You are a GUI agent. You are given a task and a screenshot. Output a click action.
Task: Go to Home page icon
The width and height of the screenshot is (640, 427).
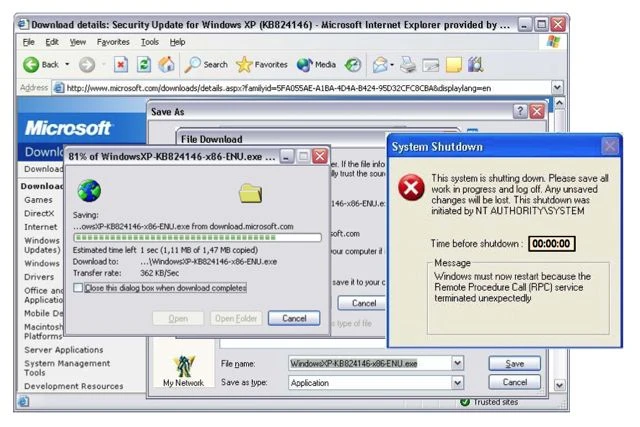coord(166,64)
